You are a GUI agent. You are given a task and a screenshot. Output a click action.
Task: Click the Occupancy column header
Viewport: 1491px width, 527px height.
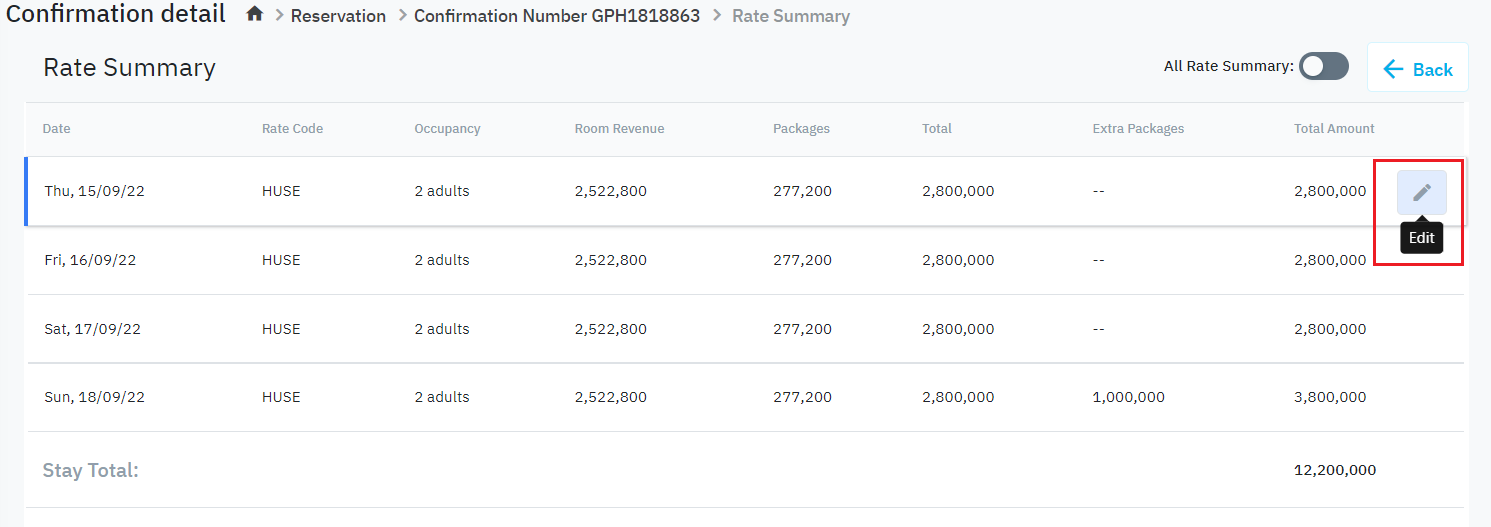click(447, 129)
